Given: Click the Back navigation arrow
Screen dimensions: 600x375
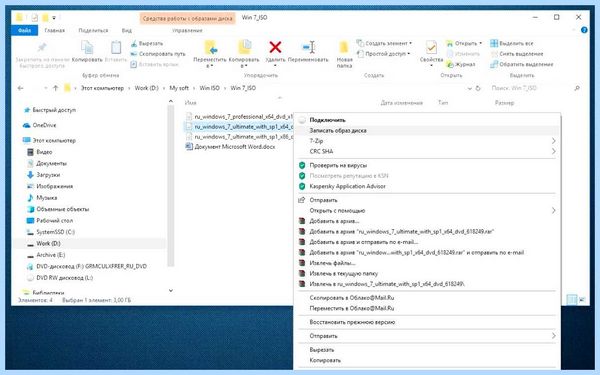Looking at the screenshot, I should click(x=21, y=88).
